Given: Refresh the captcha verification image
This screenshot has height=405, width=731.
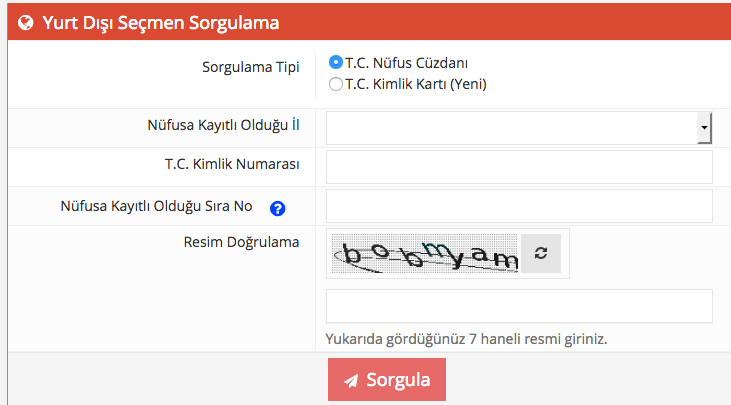Looking at the screenshot, I should click(x=541, y=254).
